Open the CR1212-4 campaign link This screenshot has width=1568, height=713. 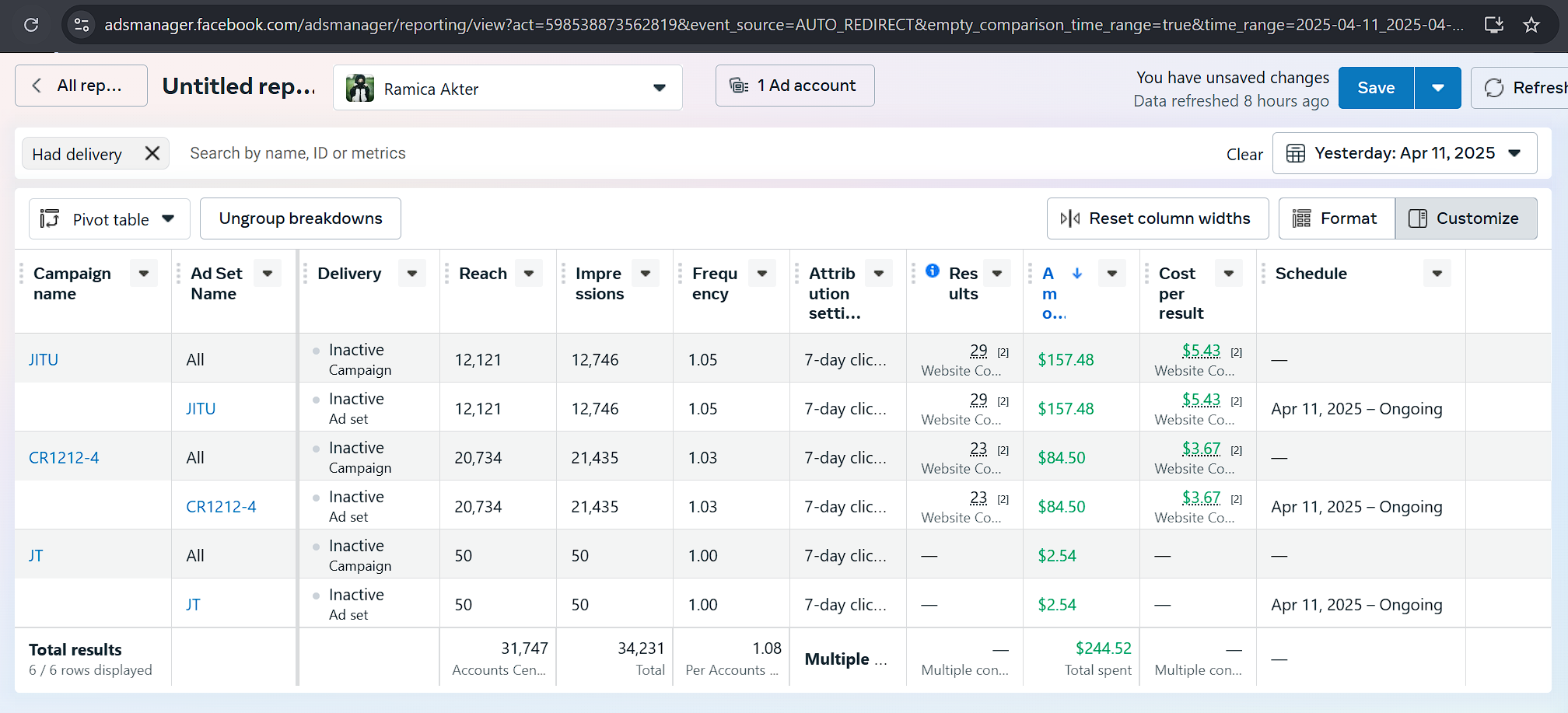click(x=64, y=458)
